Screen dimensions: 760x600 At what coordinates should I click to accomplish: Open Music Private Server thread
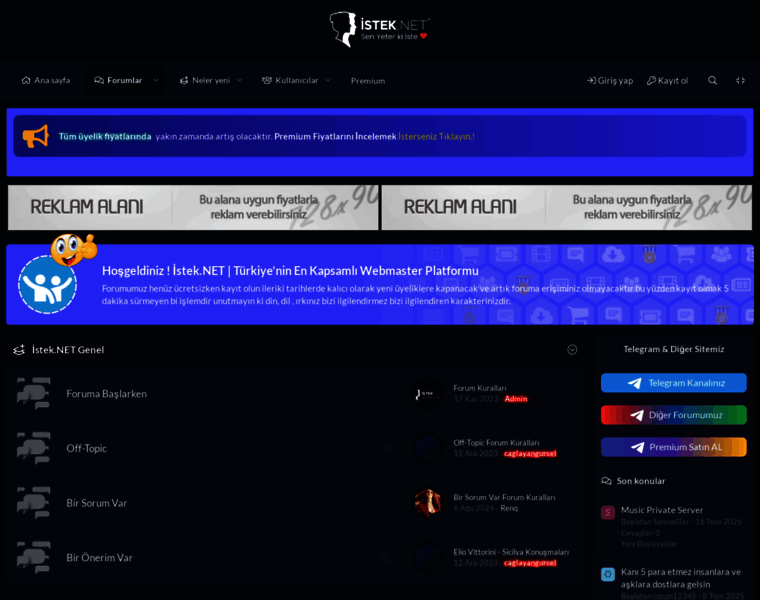tap(662, 510)
